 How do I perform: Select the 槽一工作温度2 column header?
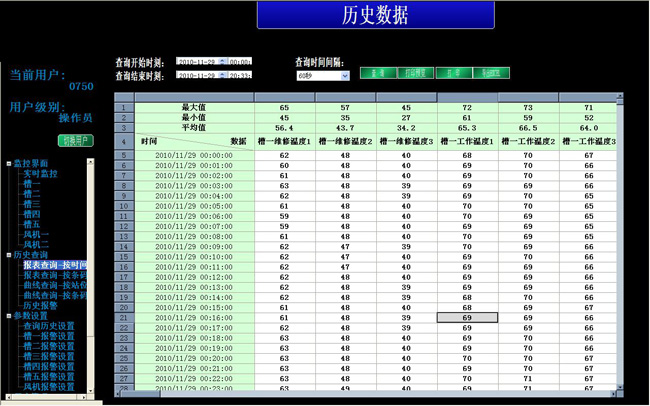coord(528,141)
